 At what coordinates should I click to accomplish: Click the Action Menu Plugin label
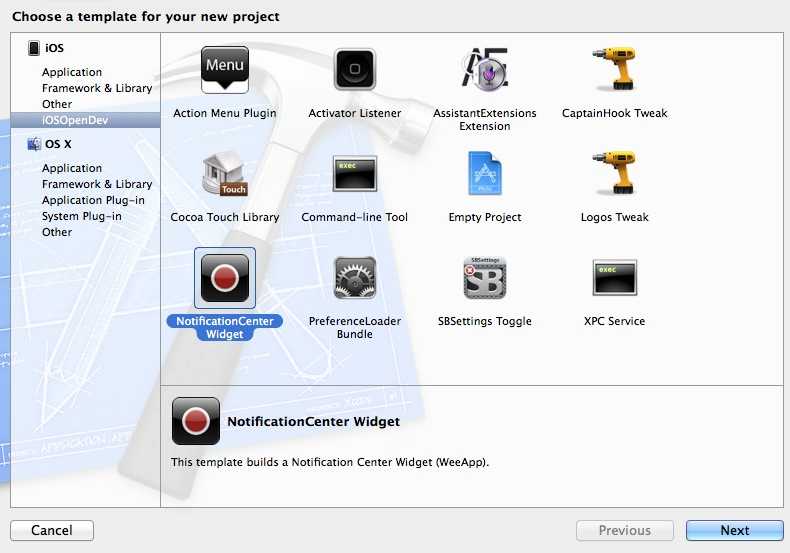[x=225, y=113]
